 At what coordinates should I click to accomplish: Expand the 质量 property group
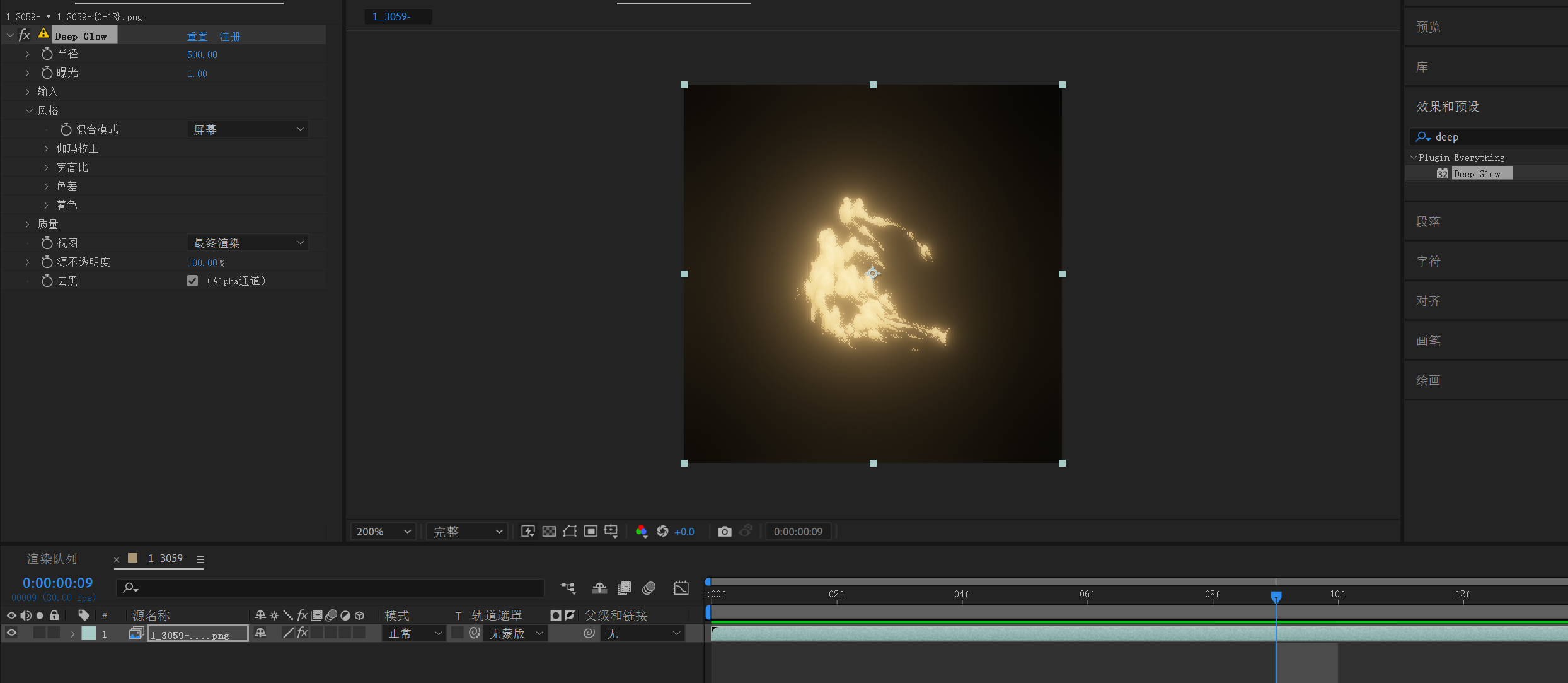pyautogui.click(x=28, y=225)
